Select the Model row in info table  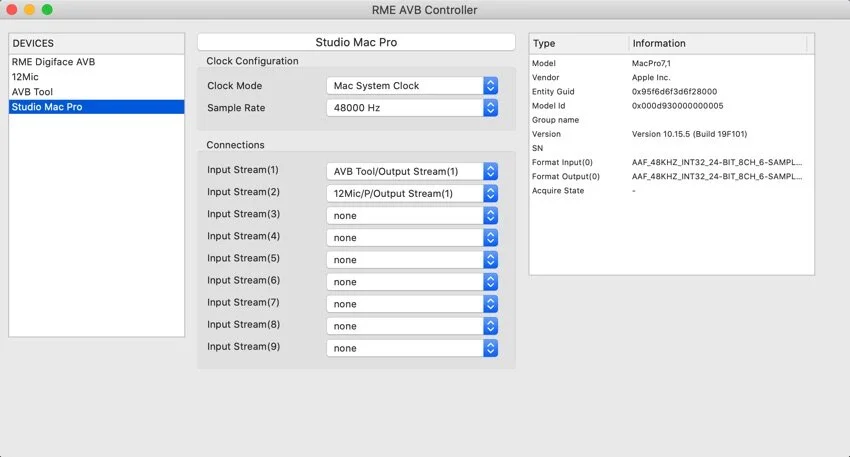coord(672,63)
